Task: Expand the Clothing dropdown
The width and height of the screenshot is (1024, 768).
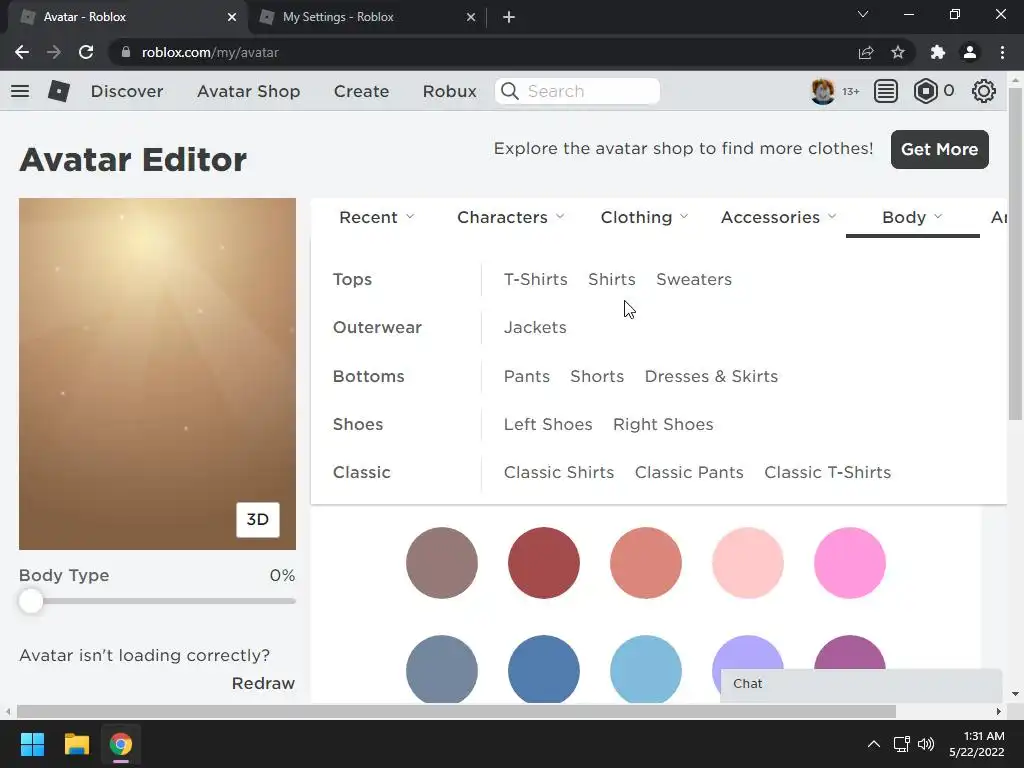Action: (x=644, y=217)
